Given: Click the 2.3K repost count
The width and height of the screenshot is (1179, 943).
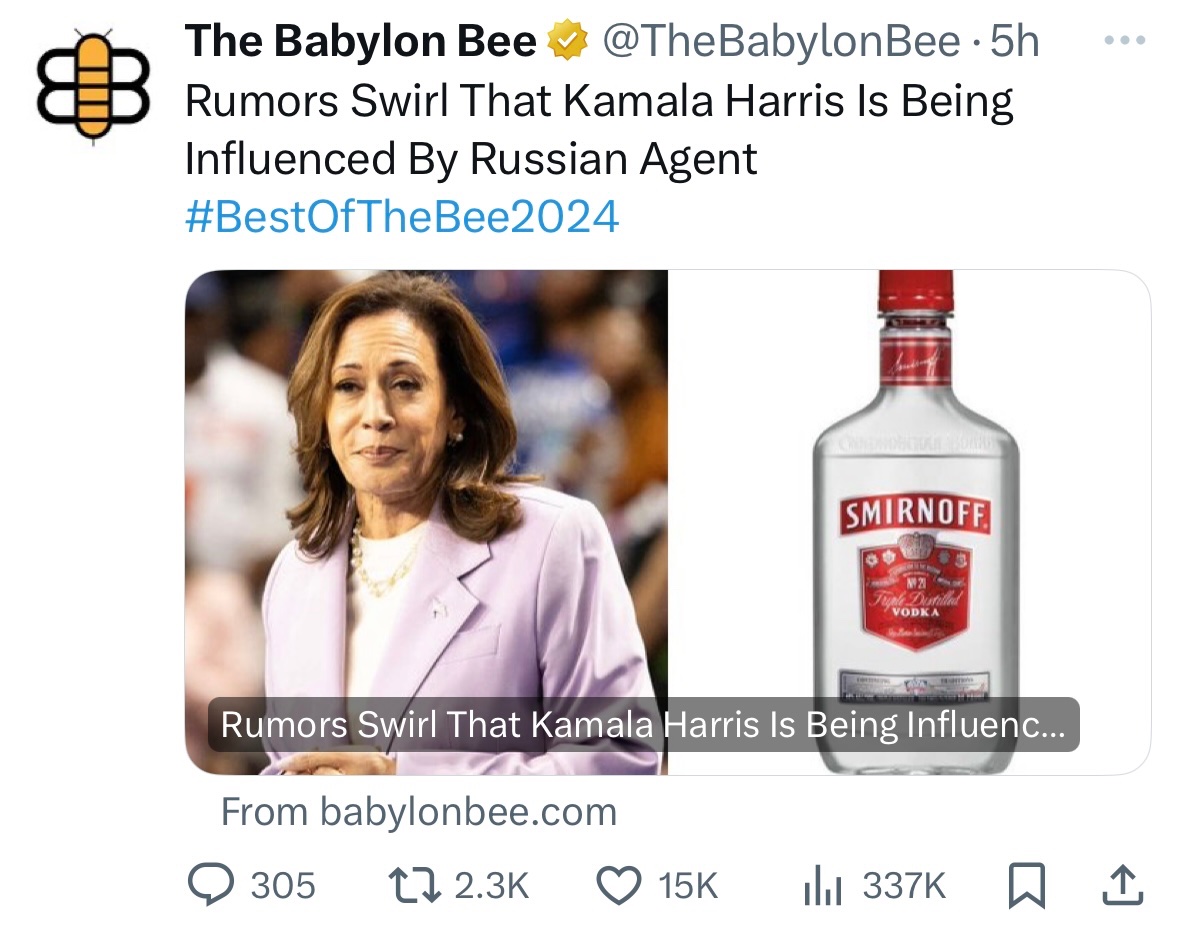Looking at the screenshot, I should tap(491, 885).
